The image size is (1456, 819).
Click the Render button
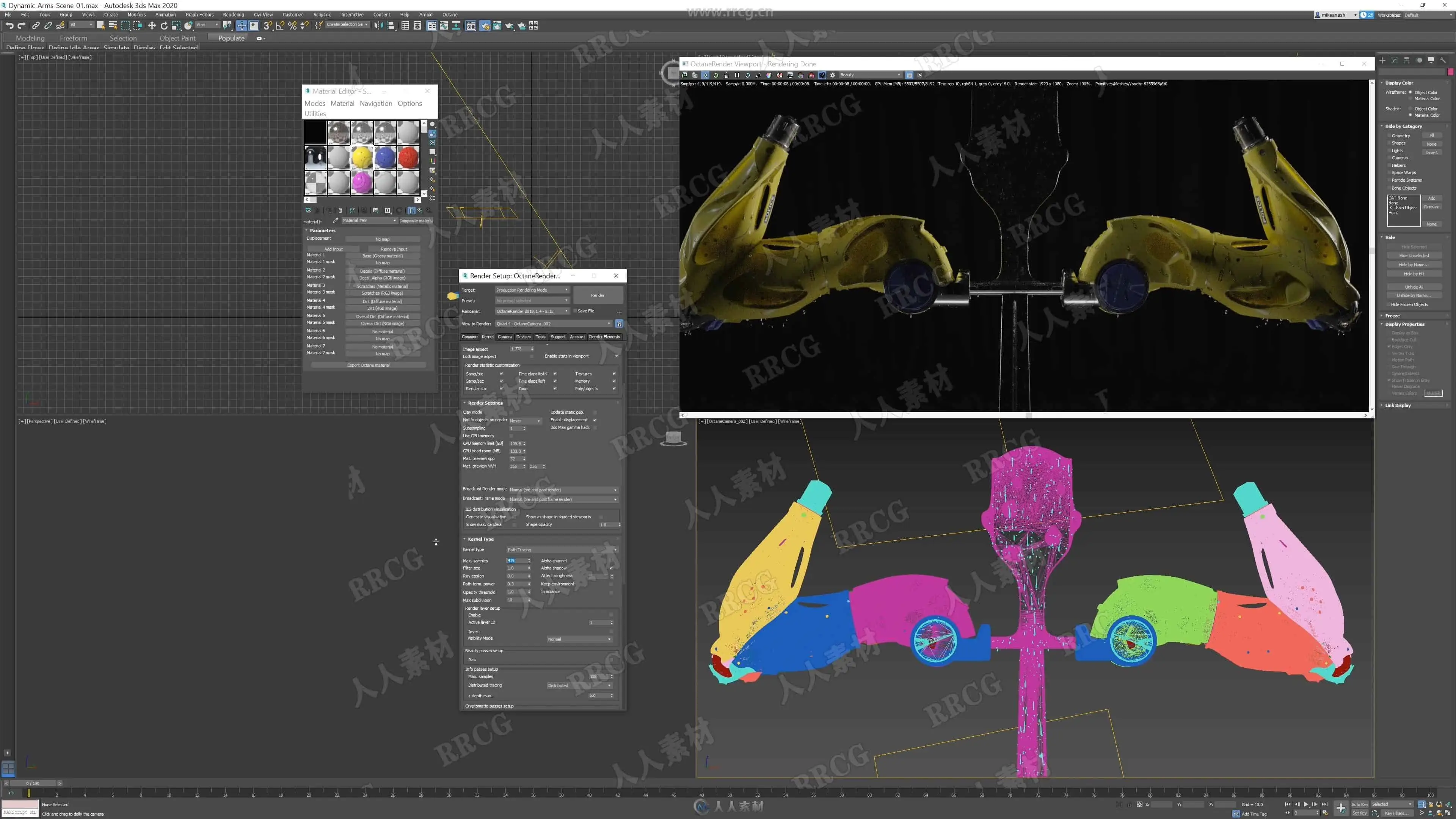598,295
